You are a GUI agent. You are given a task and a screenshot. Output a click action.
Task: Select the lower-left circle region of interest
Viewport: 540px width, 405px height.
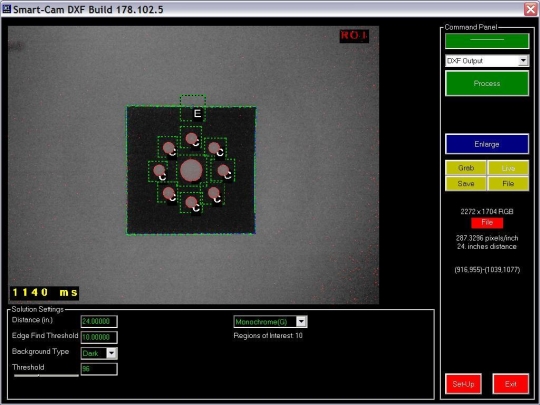pyautogui.click(x=168, y=193)
